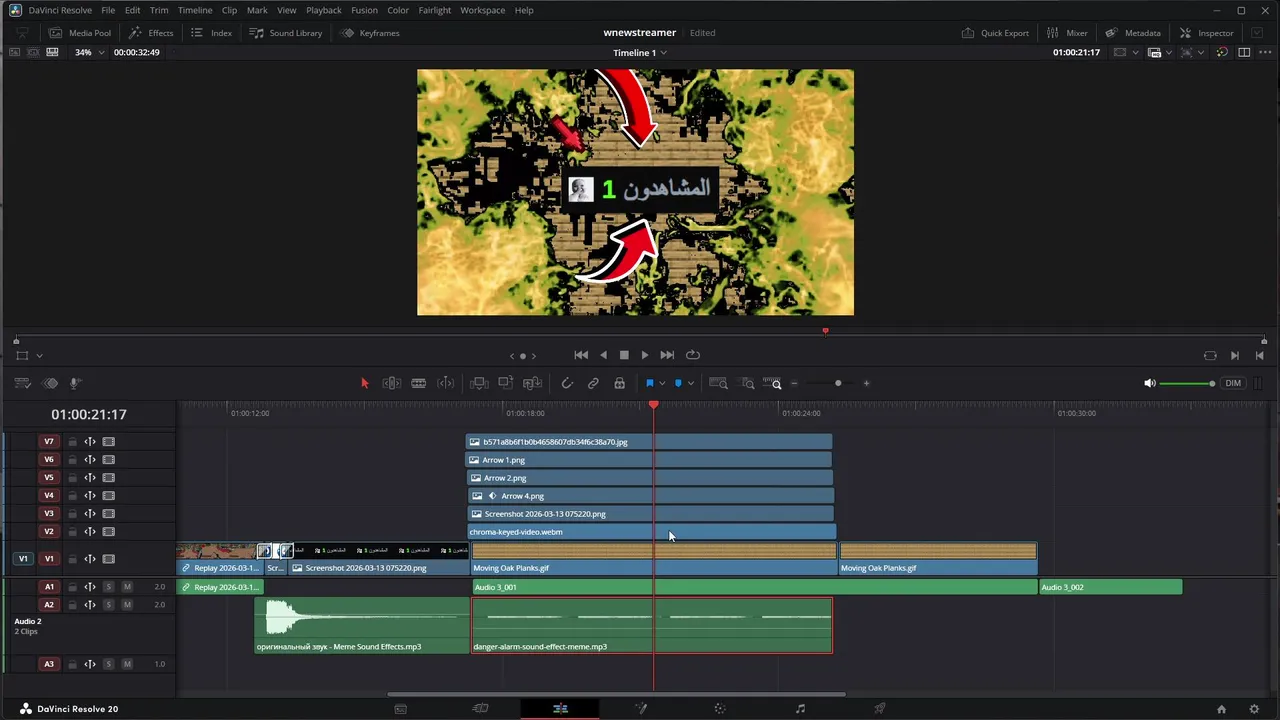Open the Fairlight menu
The width and height of the screenshot is (1280, 720).
tap(435, 10)
